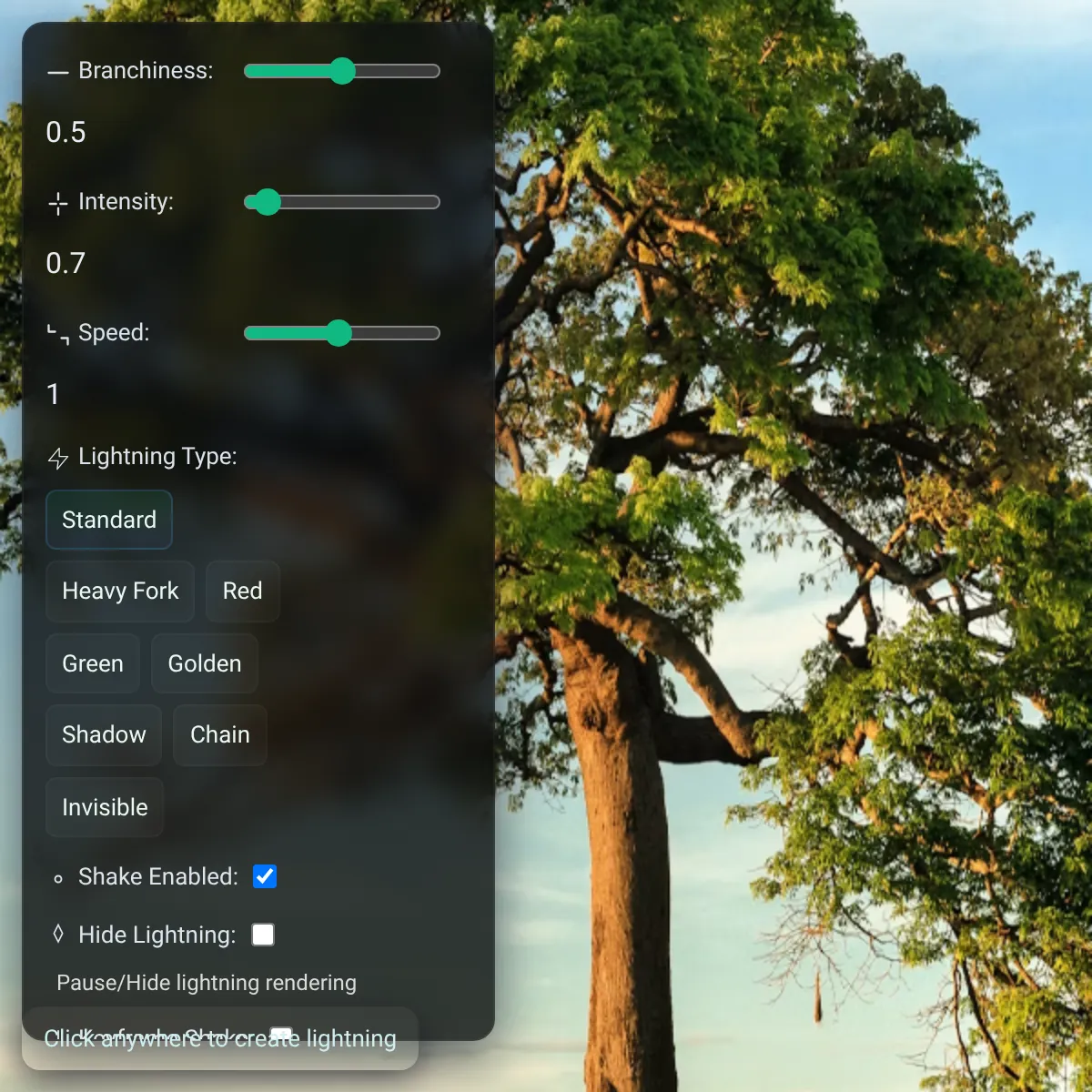Viewport: 1092px width, 1092px height.
Task: Click the Branchiness slider track
Action: coord(342,71)
